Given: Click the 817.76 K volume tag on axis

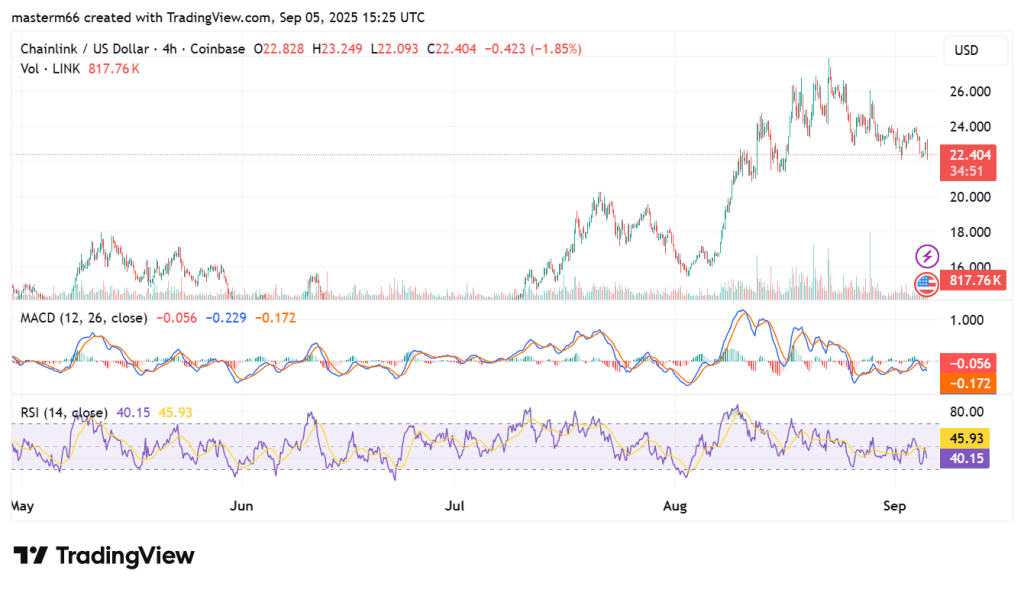Looking at the screenshot, I should (972, 281).
